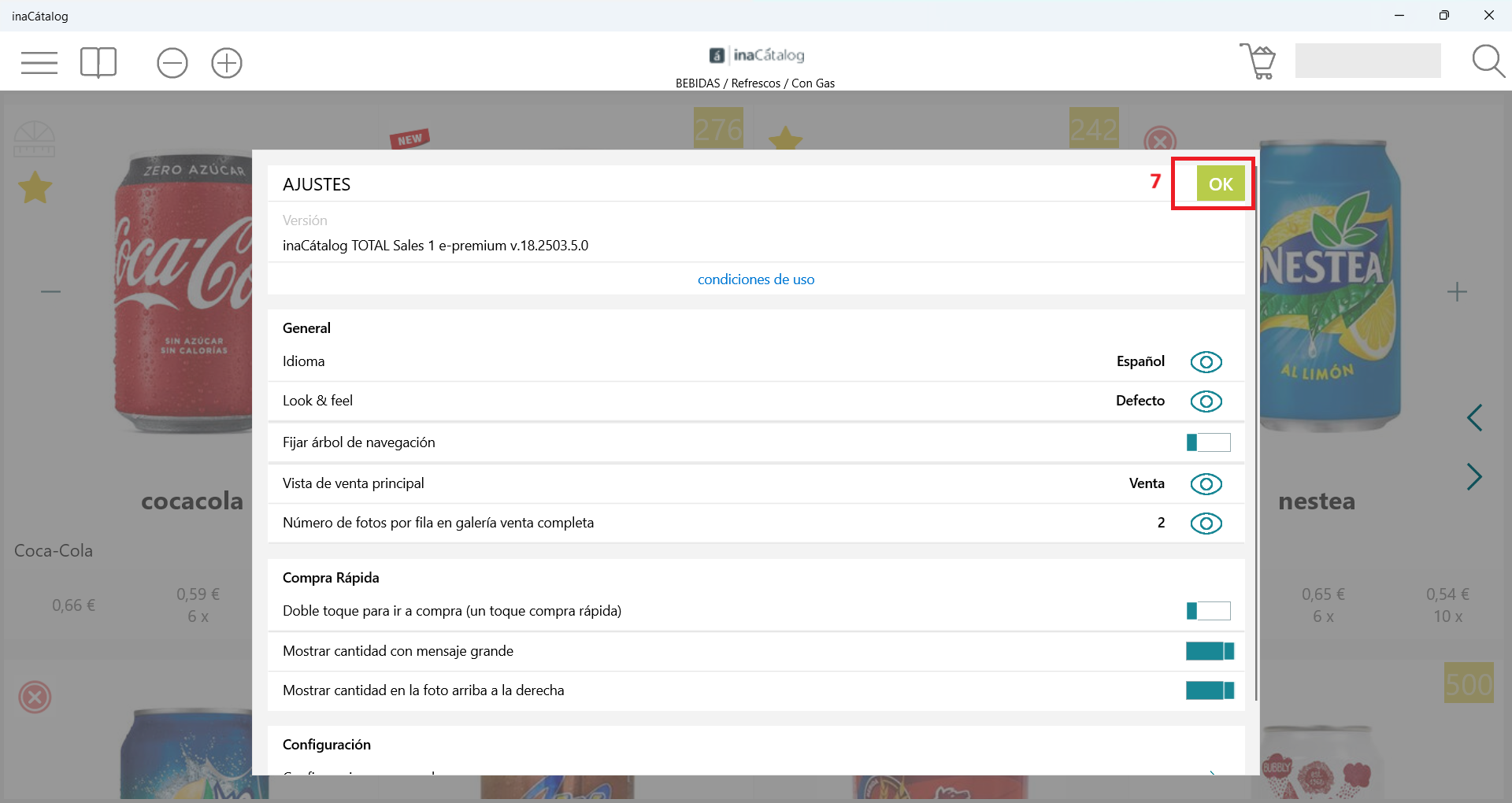Click the photos per row value 2
Viewport: 1512px width, 803px height.
[1161, 523]
